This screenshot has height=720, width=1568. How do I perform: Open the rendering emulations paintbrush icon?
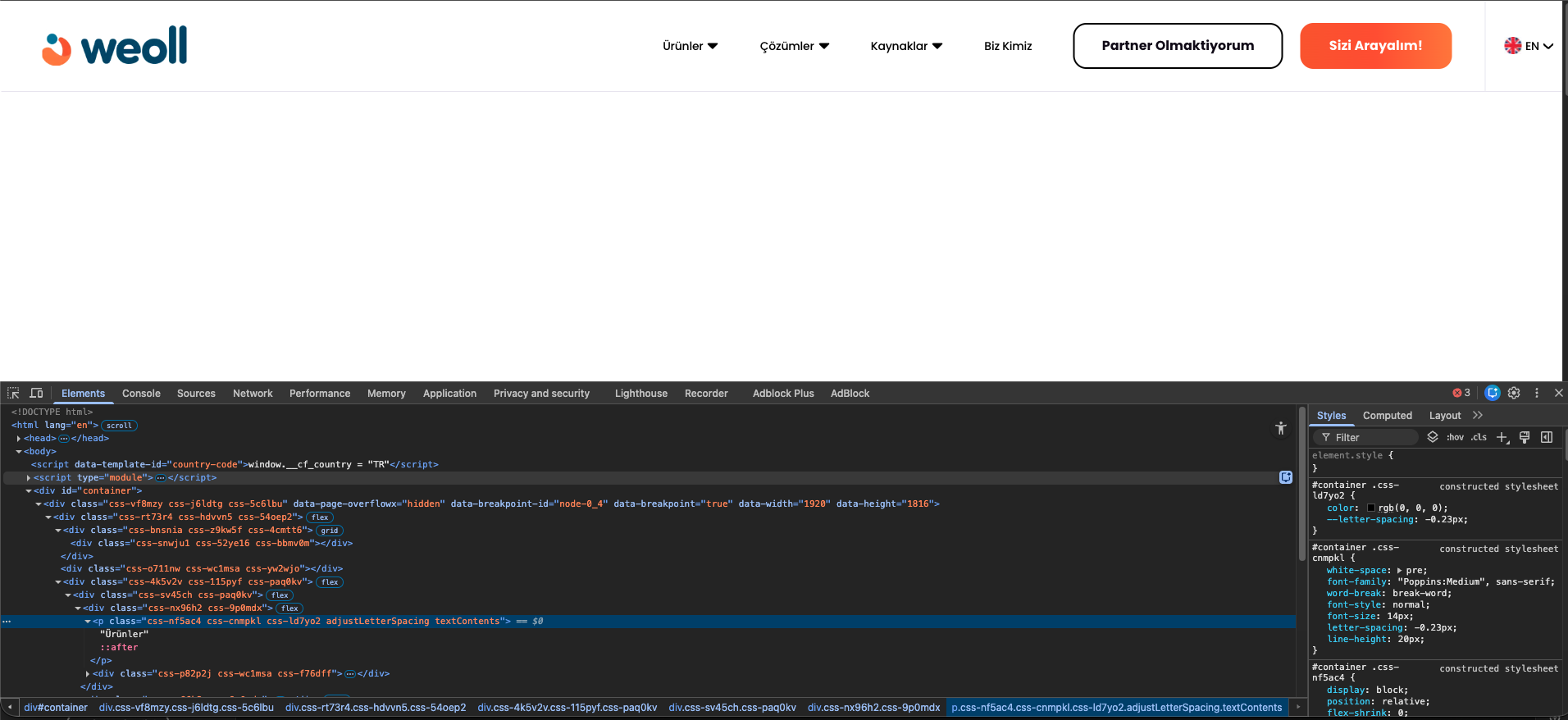[x=1525, y=438]
